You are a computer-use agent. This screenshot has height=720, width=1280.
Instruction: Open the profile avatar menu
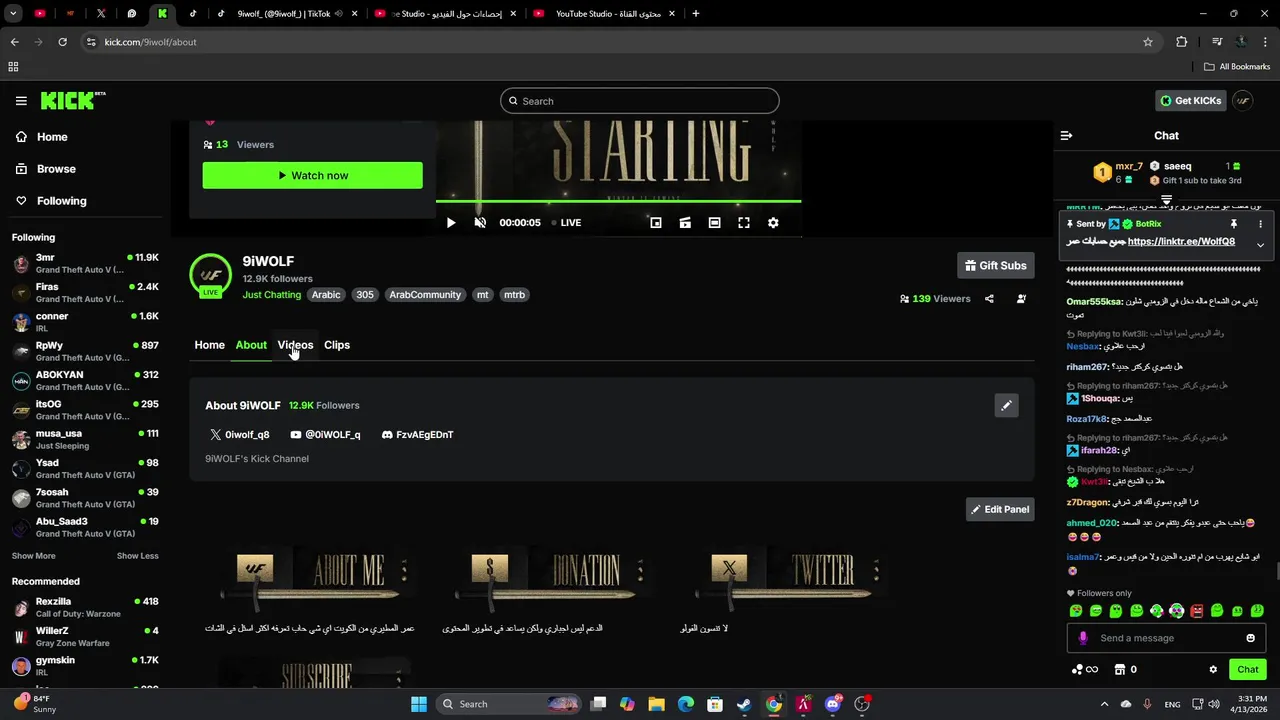point(1243,101)
